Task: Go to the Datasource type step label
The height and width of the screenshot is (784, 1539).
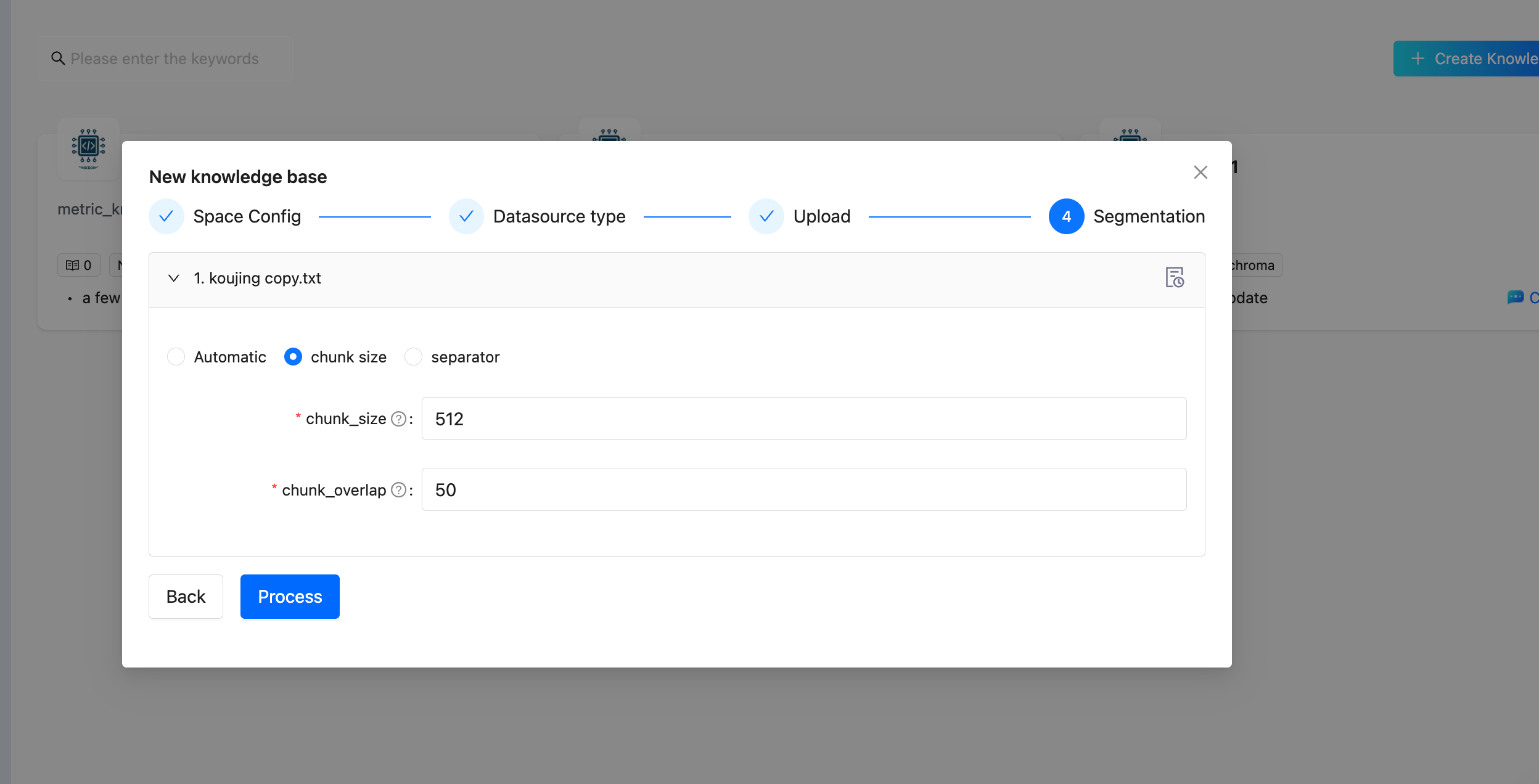Action: coord(559,216)
